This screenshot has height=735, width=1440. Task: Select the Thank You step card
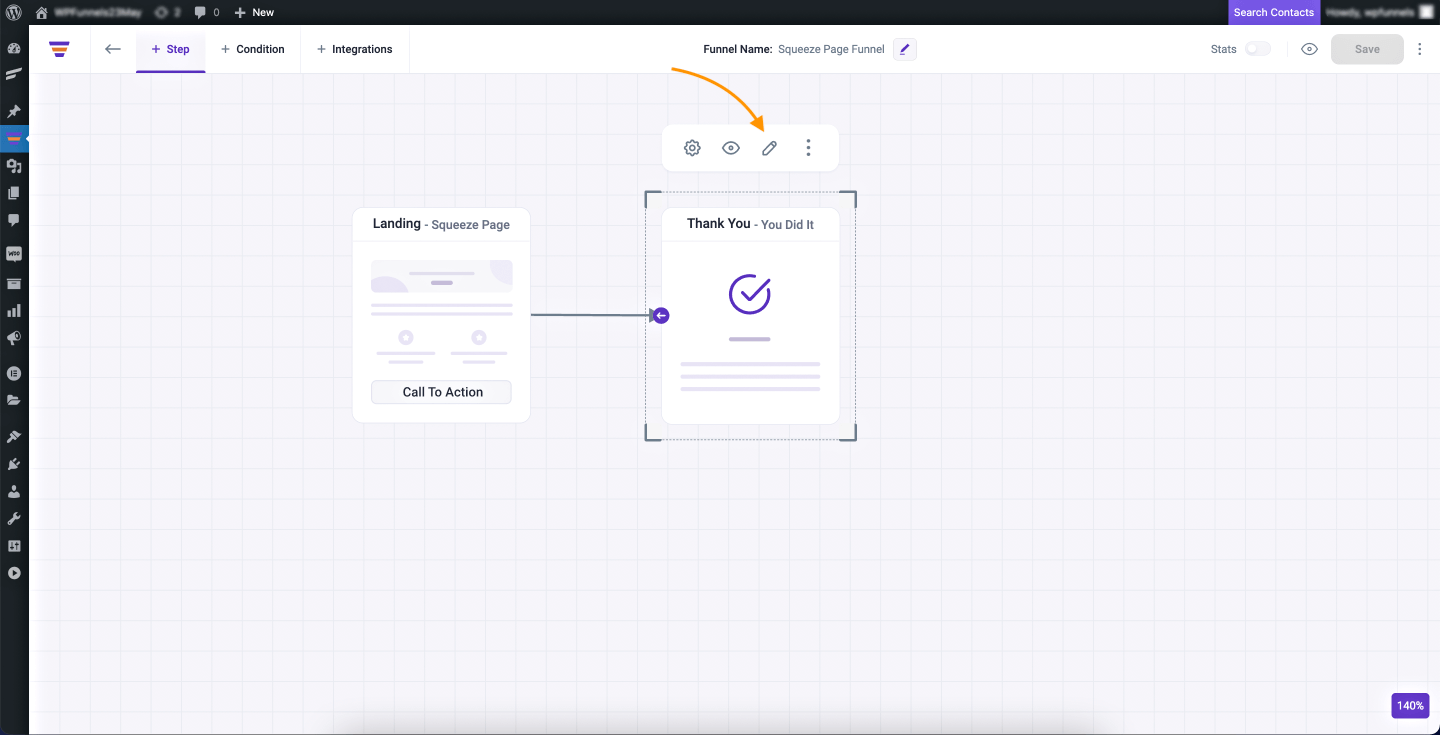tap(750, 315)
